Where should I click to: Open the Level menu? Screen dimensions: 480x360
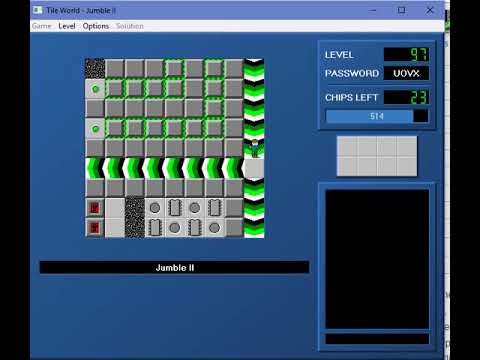tap(67, 26)
